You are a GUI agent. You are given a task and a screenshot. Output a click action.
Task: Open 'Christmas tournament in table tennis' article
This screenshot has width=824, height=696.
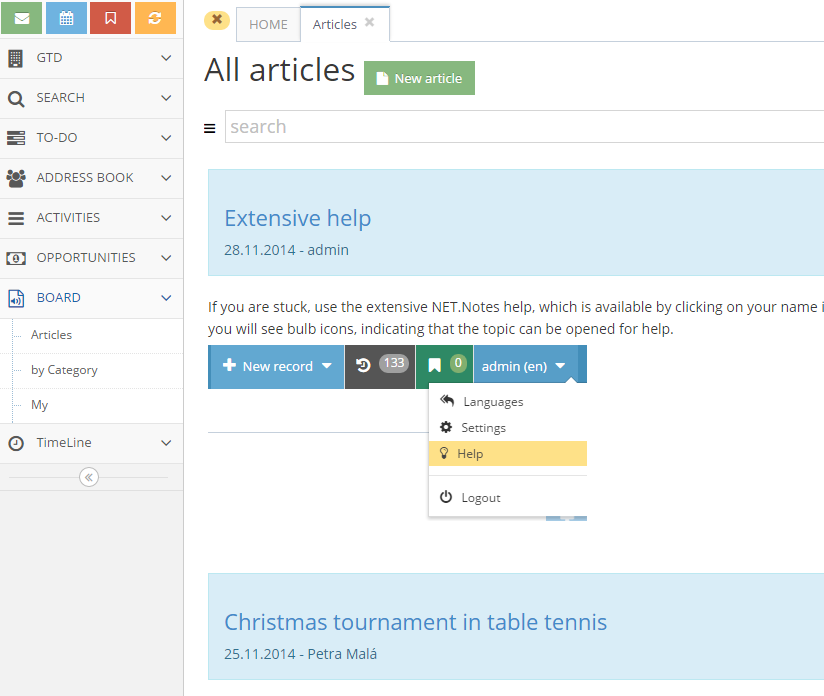pyautogui.click(x=415, y=622)
